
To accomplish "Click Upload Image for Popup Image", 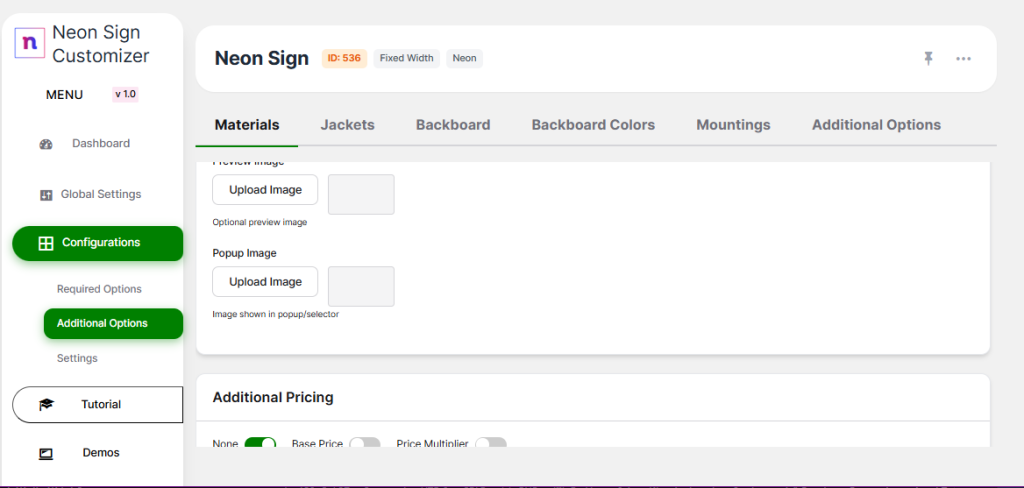I will pyautogui.click(x=265, y=282).
